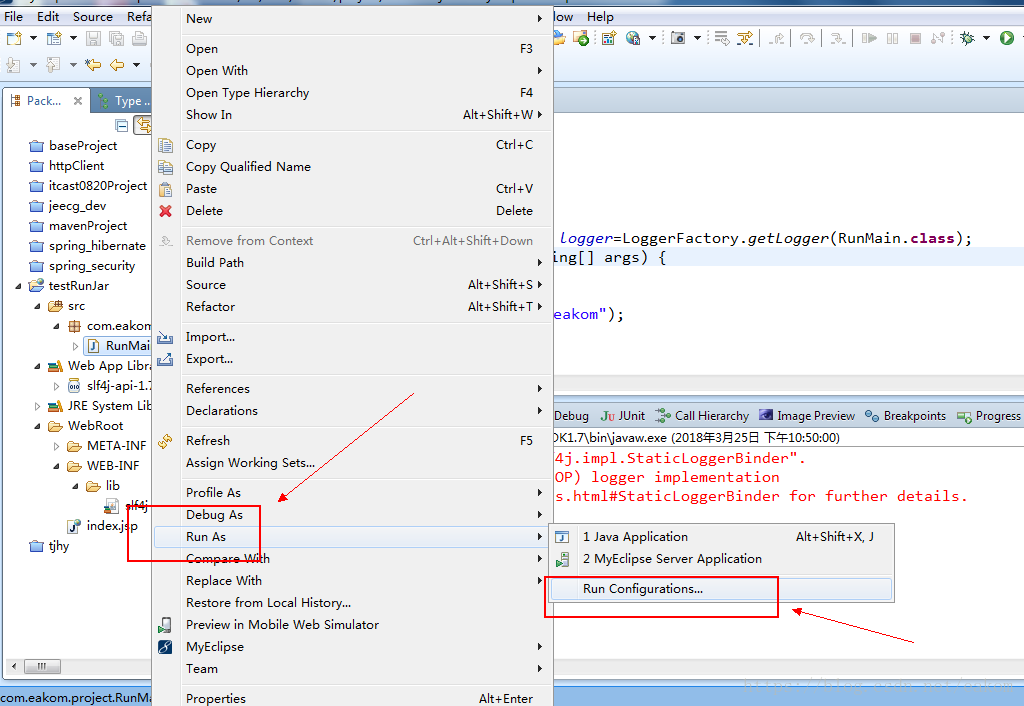Select Properties at the context menu bottom

[352, 698]
